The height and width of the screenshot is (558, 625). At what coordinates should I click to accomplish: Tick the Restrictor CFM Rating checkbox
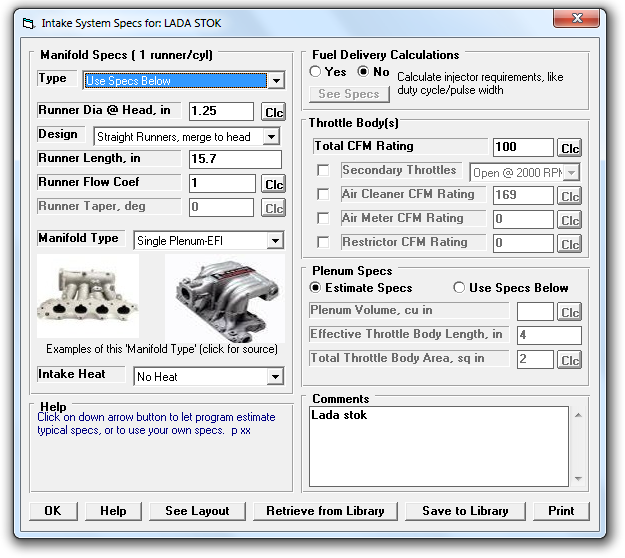tap(323, 242)
